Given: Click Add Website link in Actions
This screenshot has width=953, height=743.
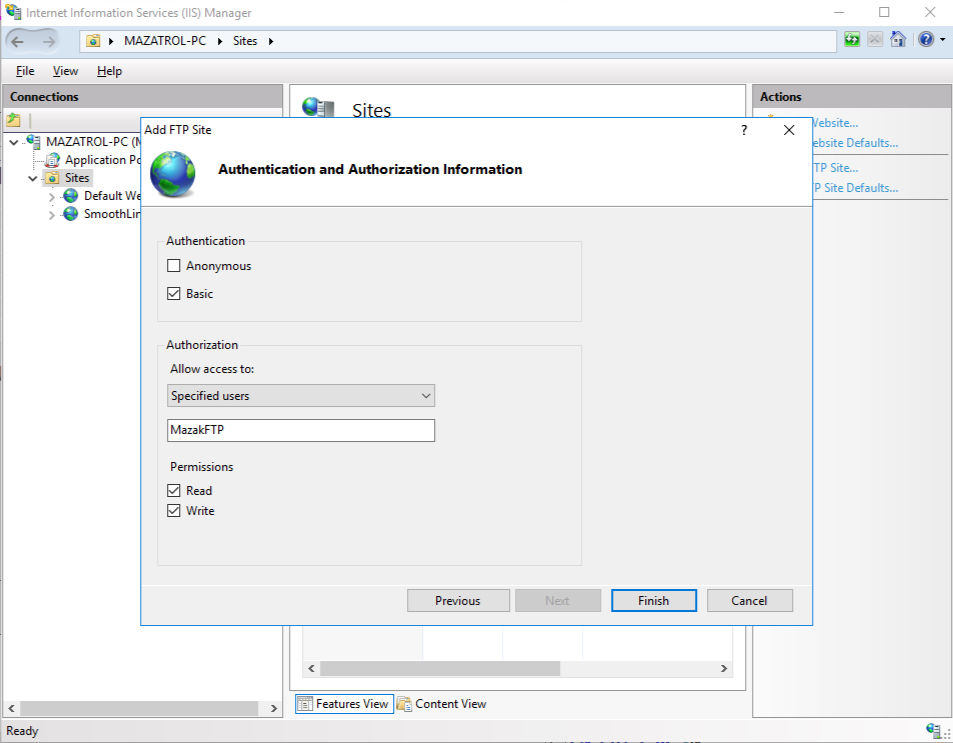Looking at the screenshot, I should (x=835, y=123).
